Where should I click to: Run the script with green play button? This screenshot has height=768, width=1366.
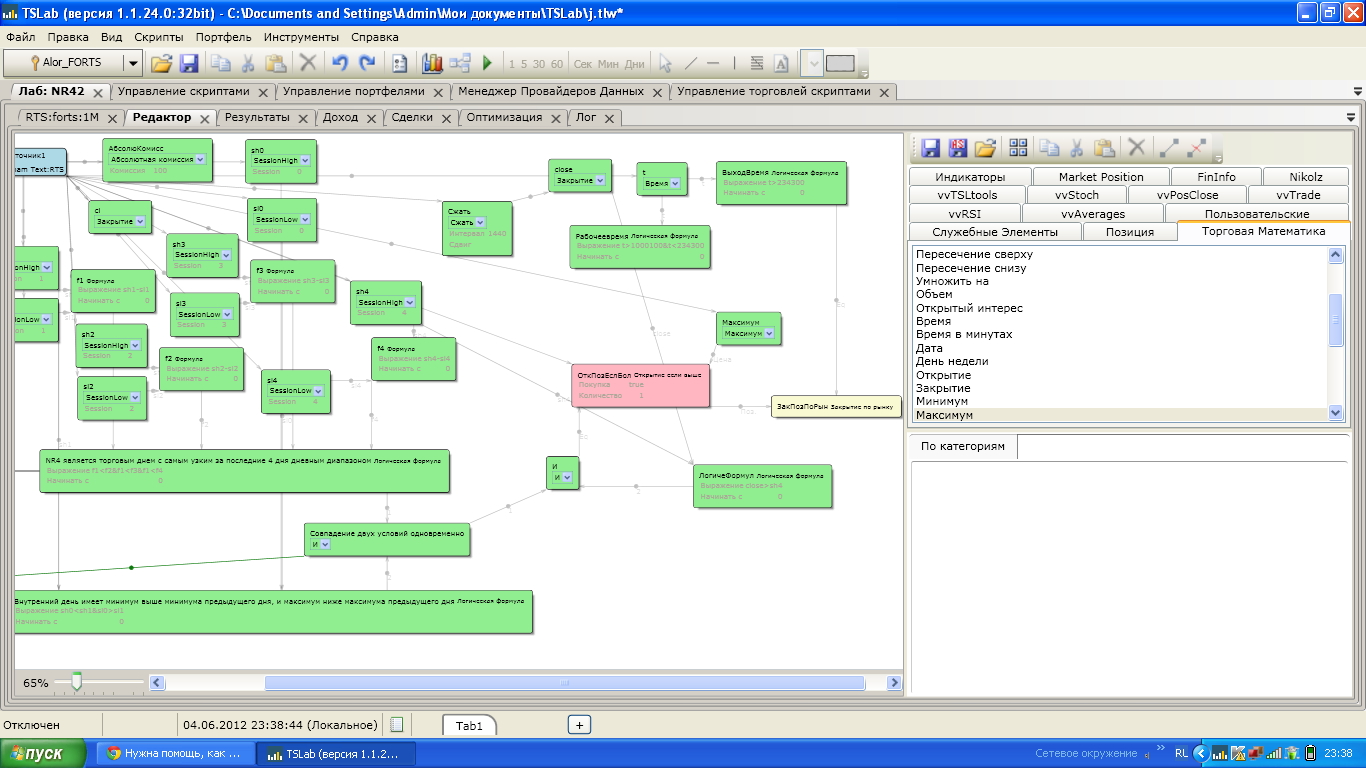(487, 63)
